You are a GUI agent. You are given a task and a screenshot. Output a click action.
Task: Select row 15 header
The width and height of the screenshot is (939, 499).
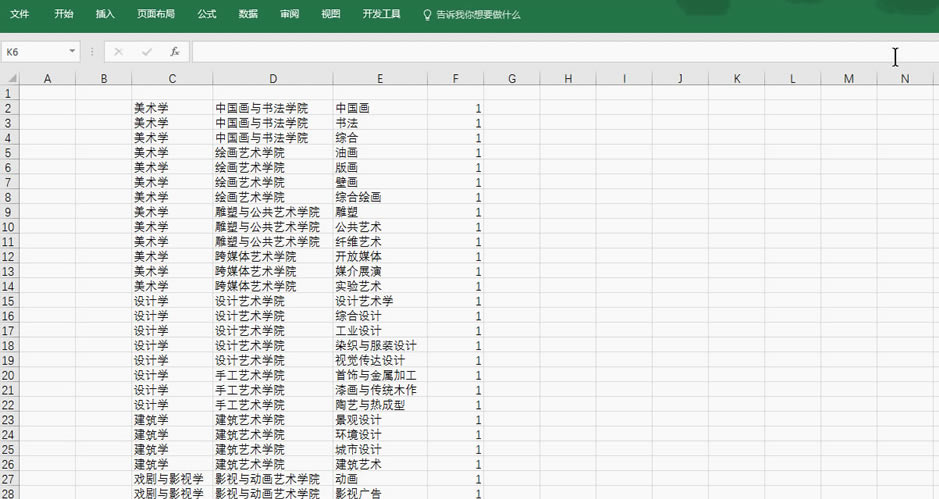click(x=9, y=301)
